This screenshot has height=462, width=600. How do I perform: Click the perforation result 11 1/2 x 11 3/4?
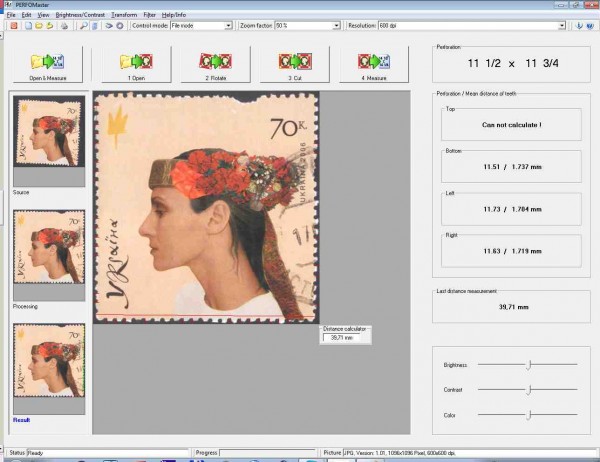[513, 64]
